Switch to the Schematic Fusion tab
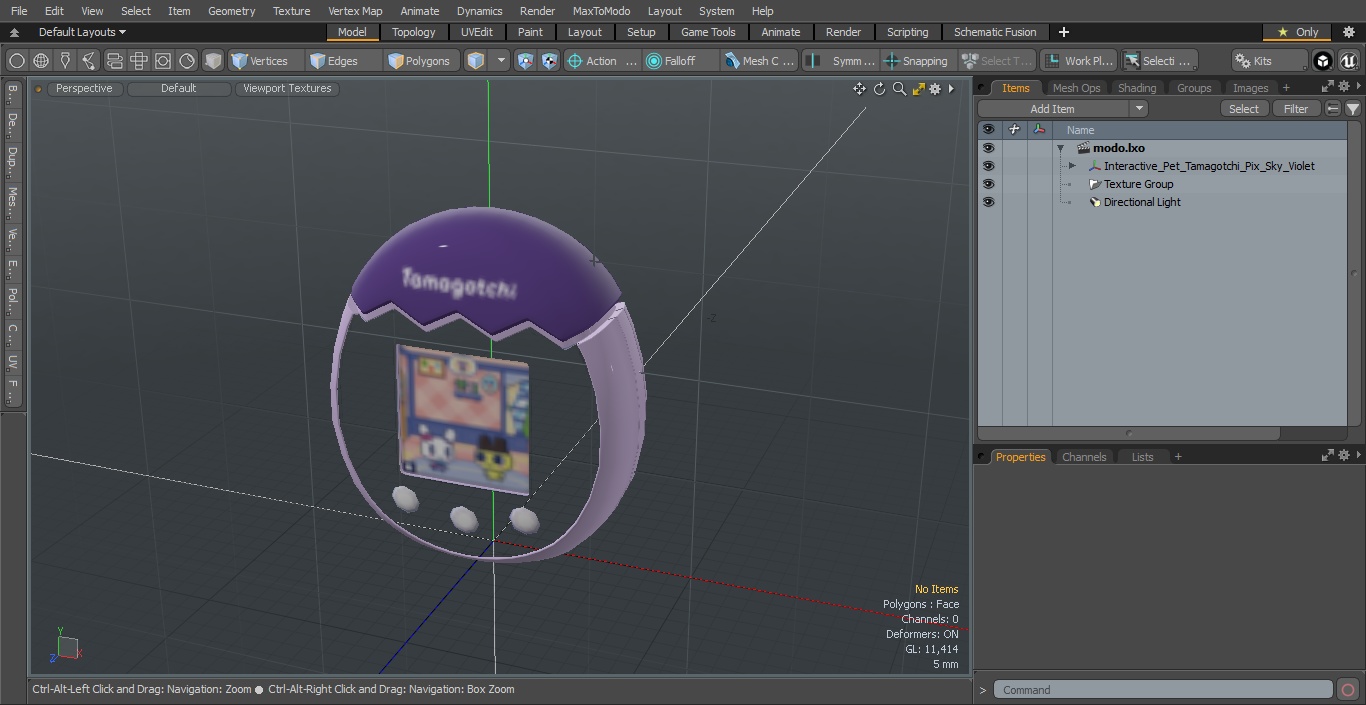The height and width of the screenshot is (705, 1366). [995, 32]
